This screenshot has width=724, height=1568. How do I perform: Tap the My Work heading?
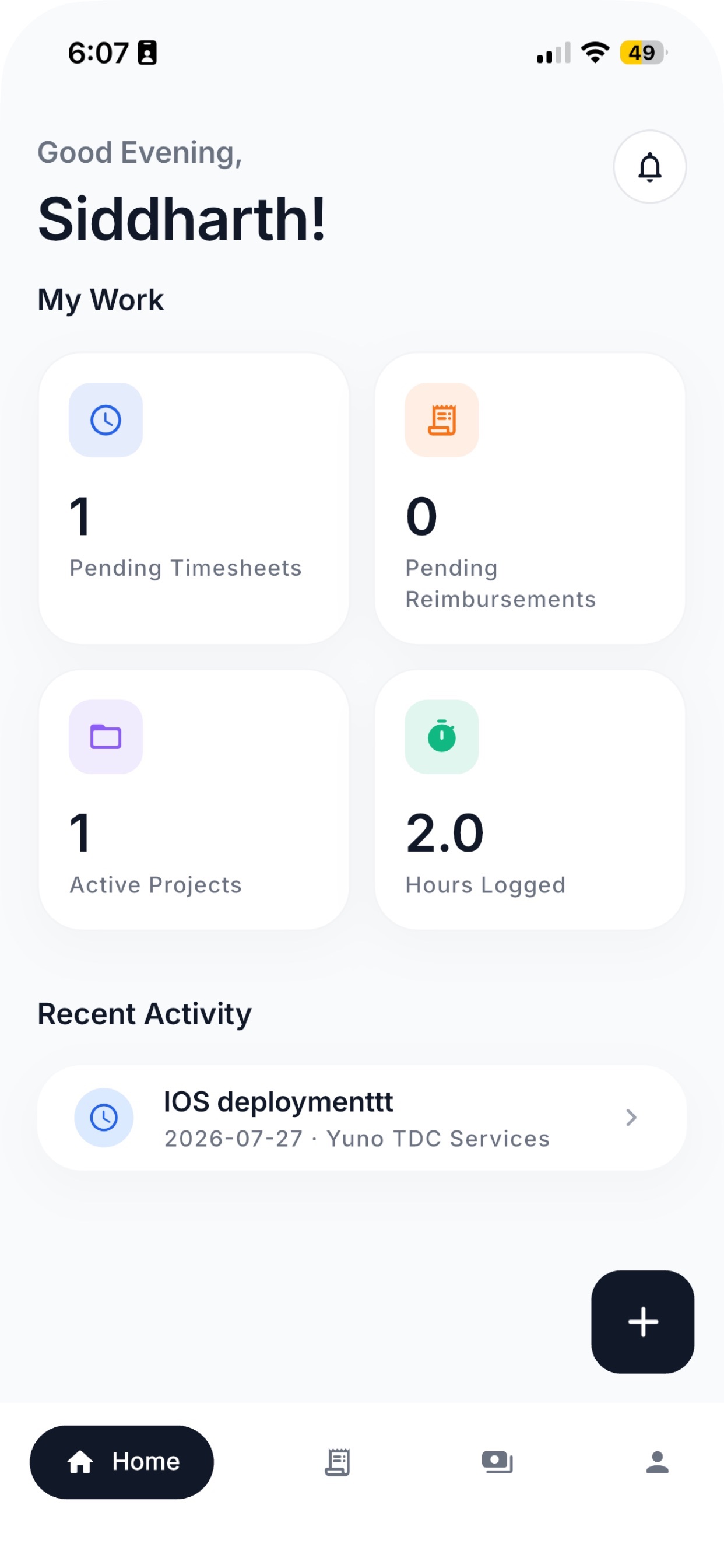tap(101, 300)
